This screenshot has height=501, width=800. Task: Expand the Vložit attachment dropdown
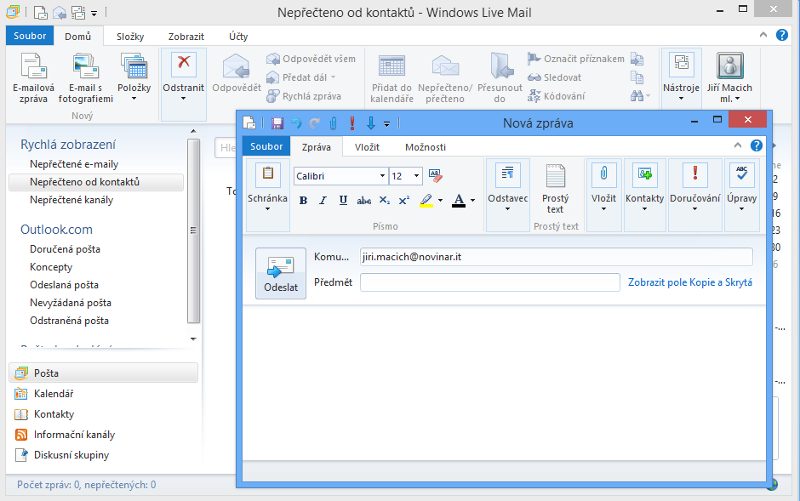pyautogui.click(x=603, y=210)
